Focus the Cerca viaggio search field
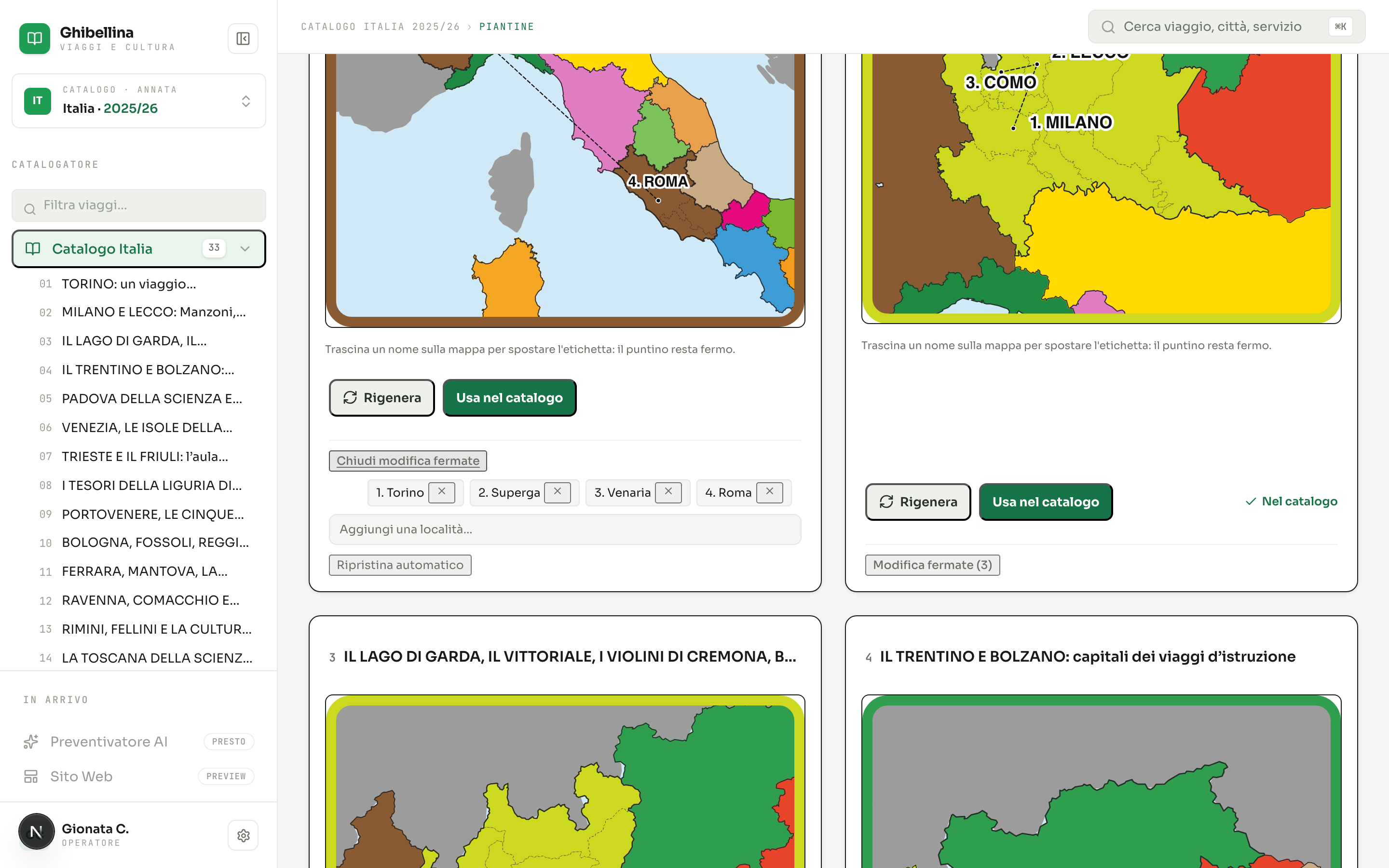The width and height of the screenshot is (1389, 868). [x=1226, y=27]
